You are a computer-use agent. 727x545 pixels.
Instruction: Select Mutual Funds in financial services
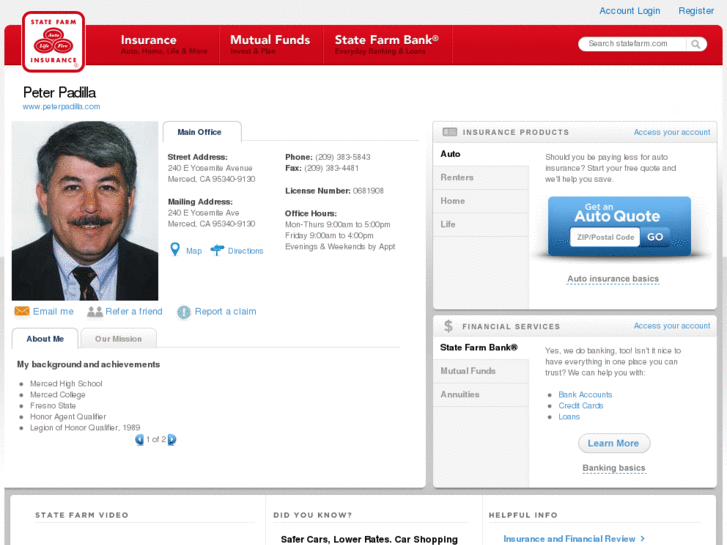click(481, 371)
